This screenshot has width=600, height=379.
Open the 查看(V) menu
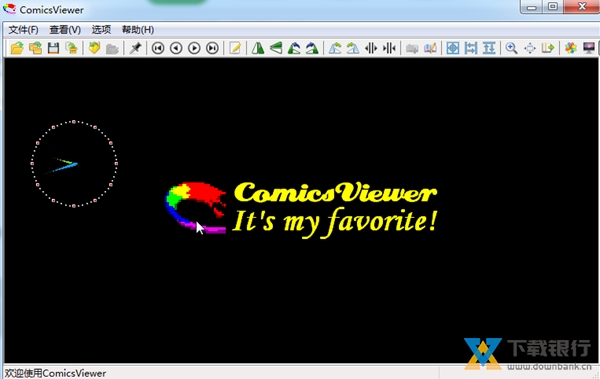65,29
